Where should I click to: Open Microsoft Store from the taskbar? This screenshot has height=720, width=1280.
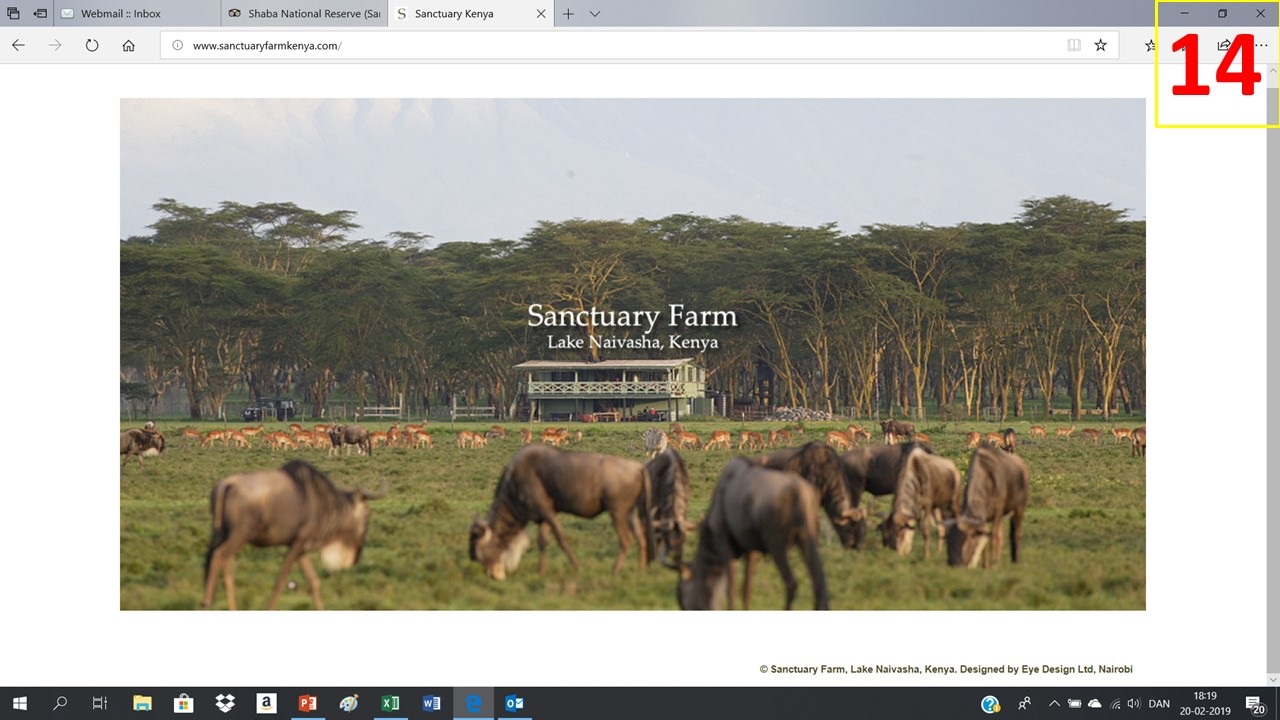tap(183, 704)
